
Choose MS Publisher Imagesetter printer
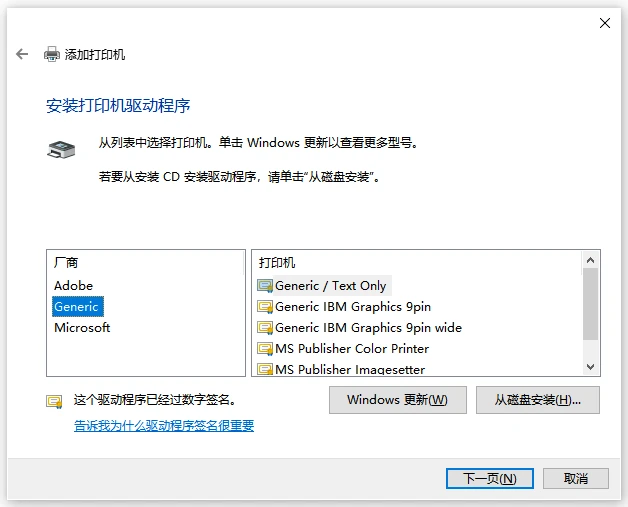tap(350, 369)
